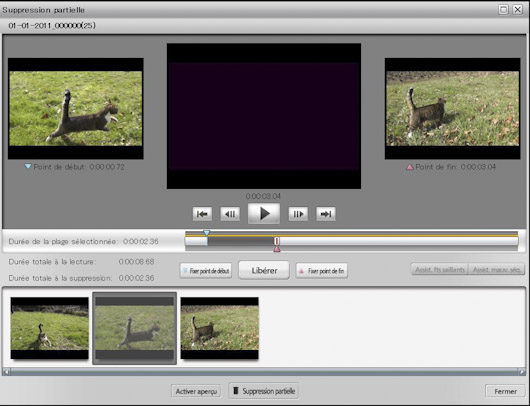This screenshot has width=530, height=406.
Task: Click the 'Durée totale à la suppression' value
Action: coord(137,278)
